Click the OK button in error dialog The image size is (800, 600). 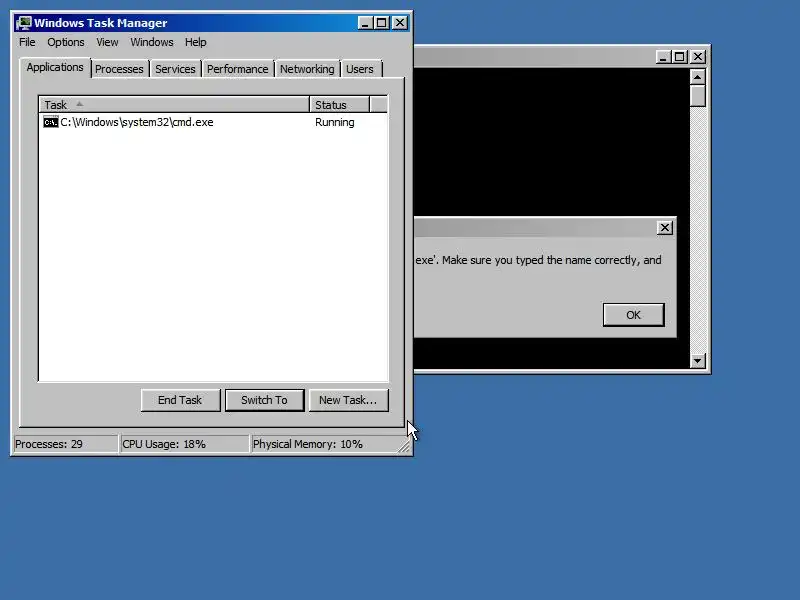[634, 315]
